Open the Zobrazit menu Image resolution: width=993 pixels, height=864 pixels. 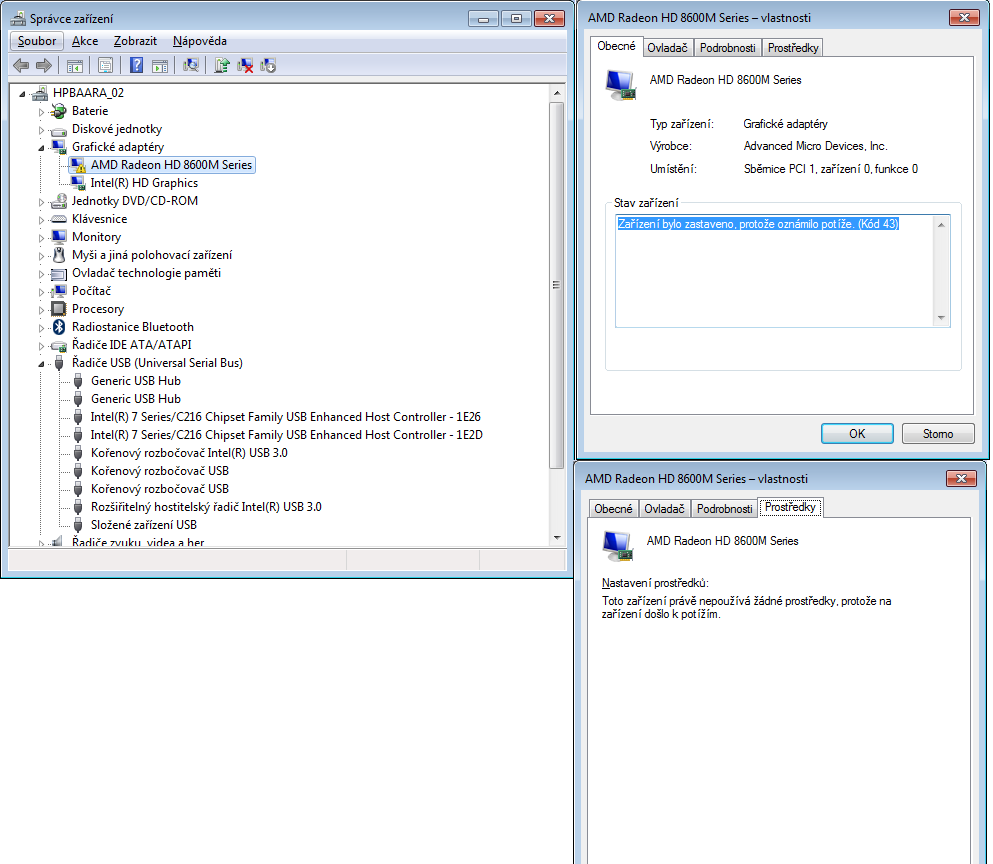(135, 41)
